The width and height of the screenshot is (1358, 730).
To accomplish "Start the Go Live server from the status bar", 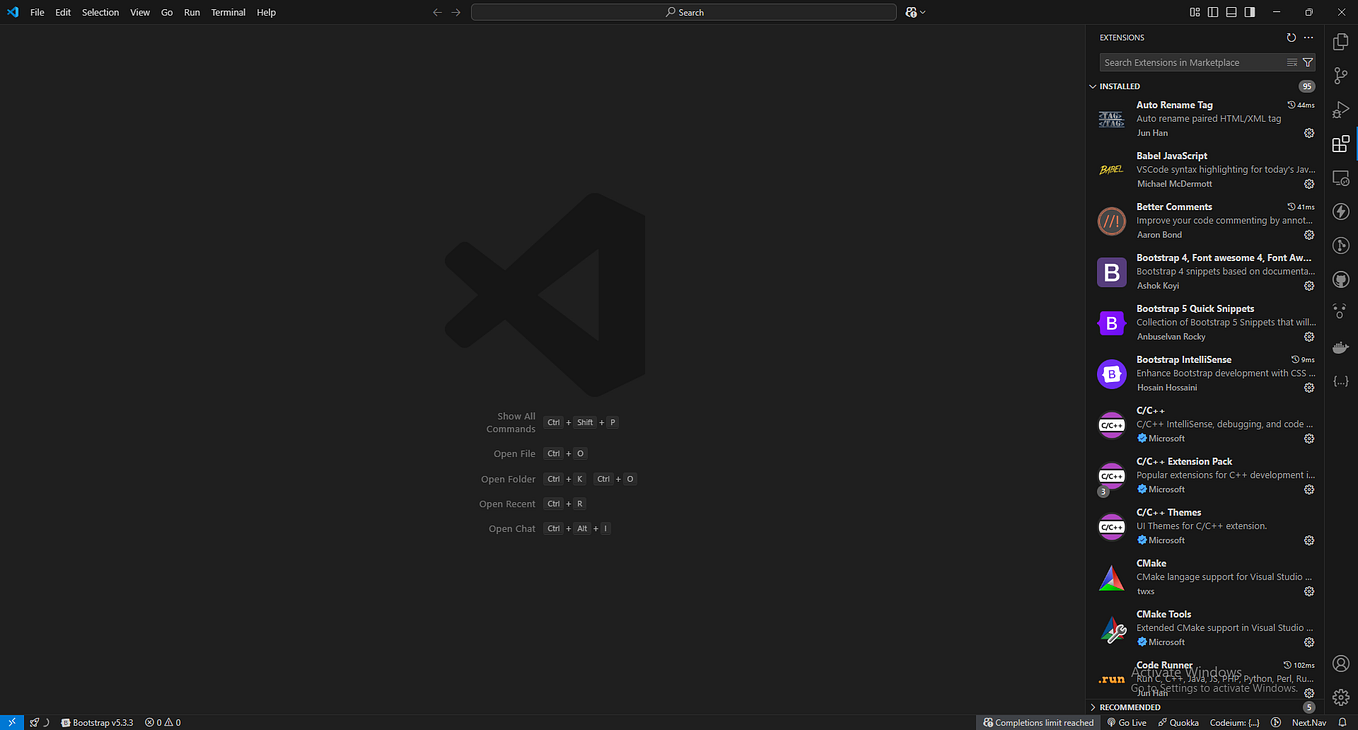I will coord(1126,721).
